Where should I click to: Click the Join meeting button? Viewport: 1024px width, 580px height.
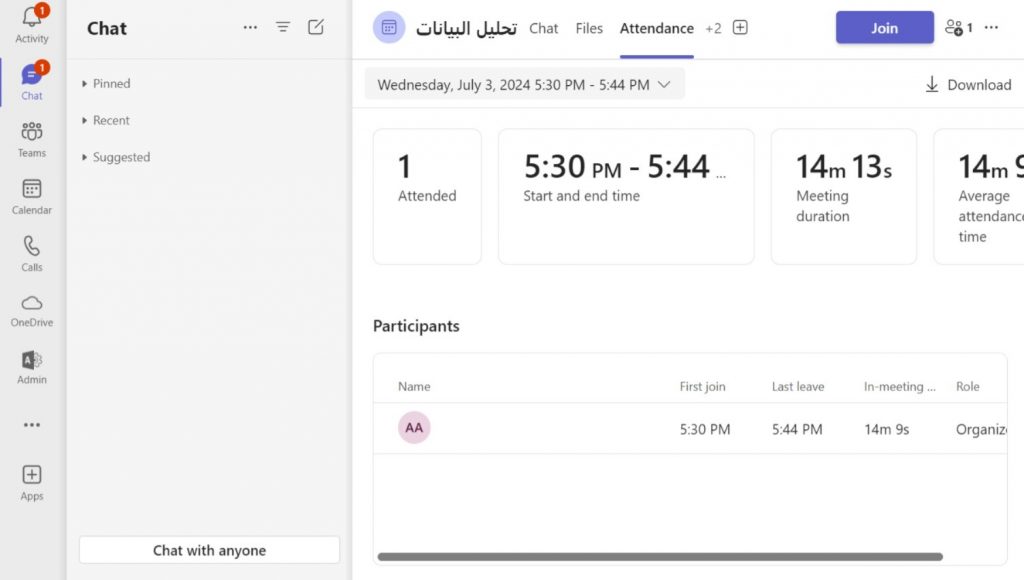[x=884, y=28]
